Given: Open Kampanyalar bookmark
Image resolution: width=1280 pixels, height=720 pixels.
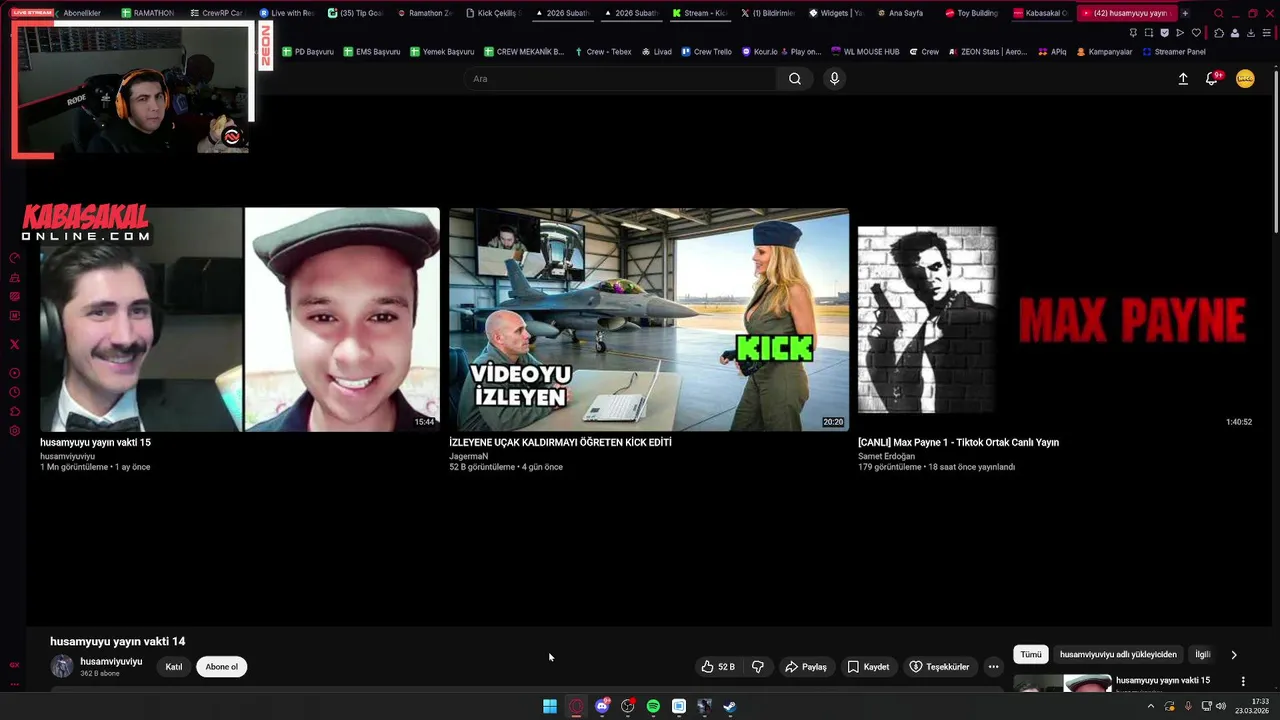Looking at the screenshot, I should tap(1104, 52).
